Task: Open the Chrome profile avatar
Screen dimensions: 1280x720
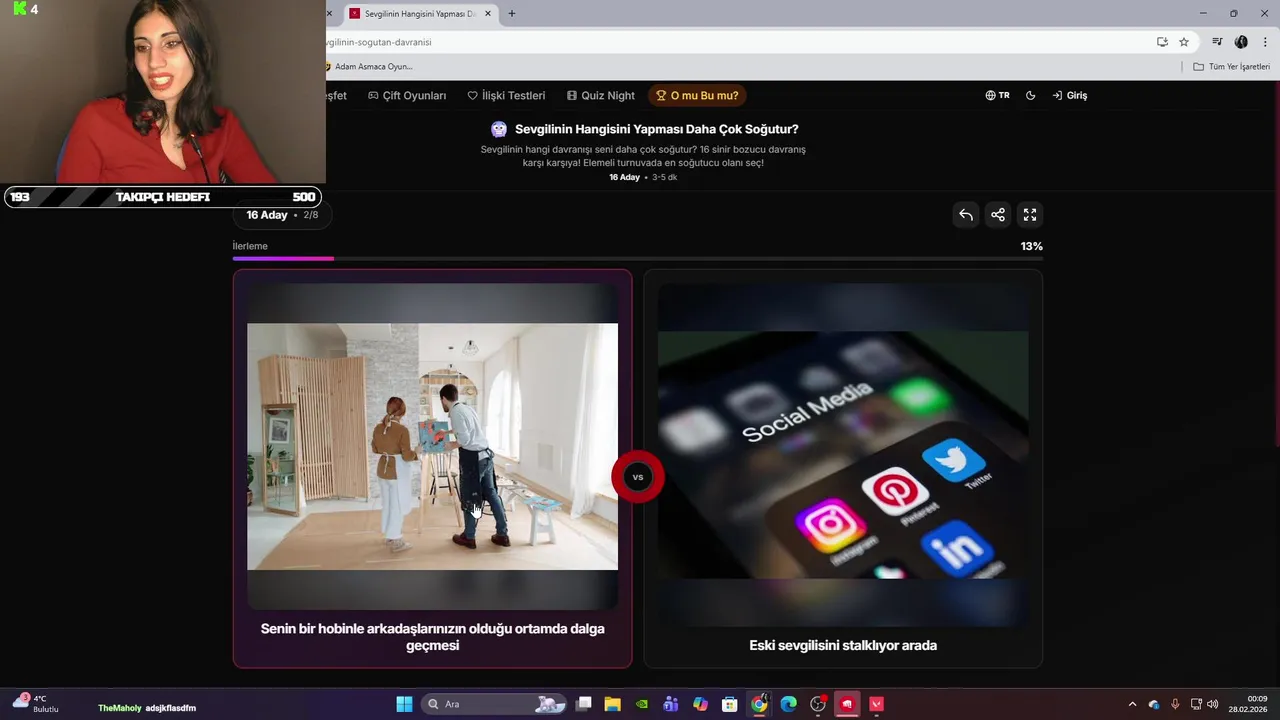Action: pyautogui.click(x=1241, y=42)
